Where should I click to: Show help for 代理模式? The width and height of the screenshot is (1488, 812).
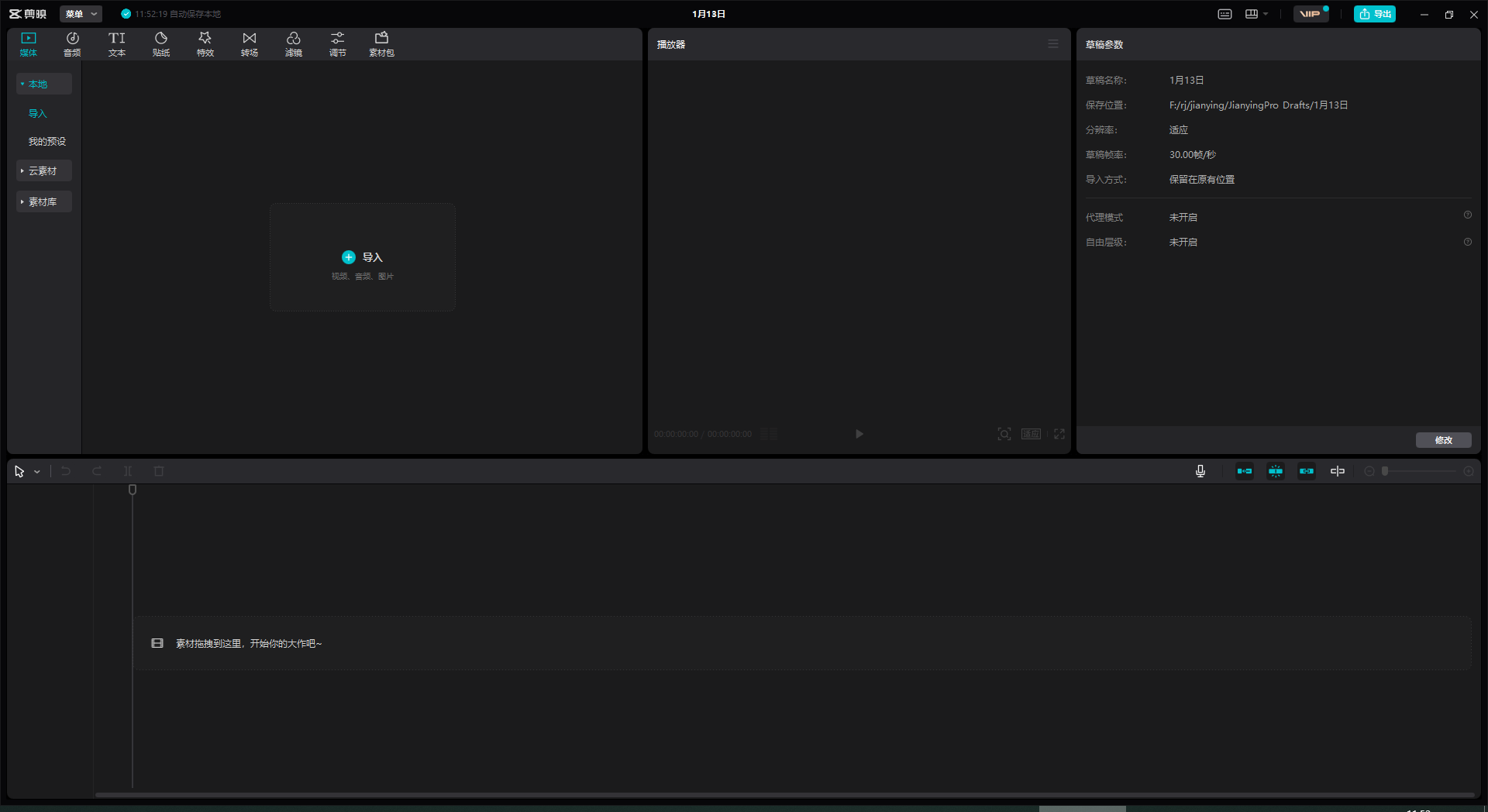pyautogui.click(x=1467, y=215)
